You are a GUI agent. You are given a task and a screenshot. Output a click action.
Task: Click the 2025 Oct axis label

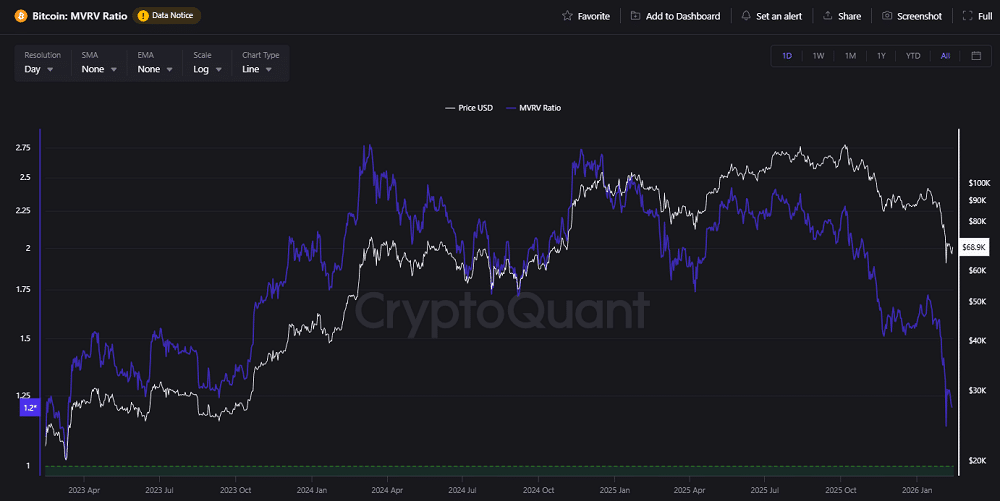840,490
